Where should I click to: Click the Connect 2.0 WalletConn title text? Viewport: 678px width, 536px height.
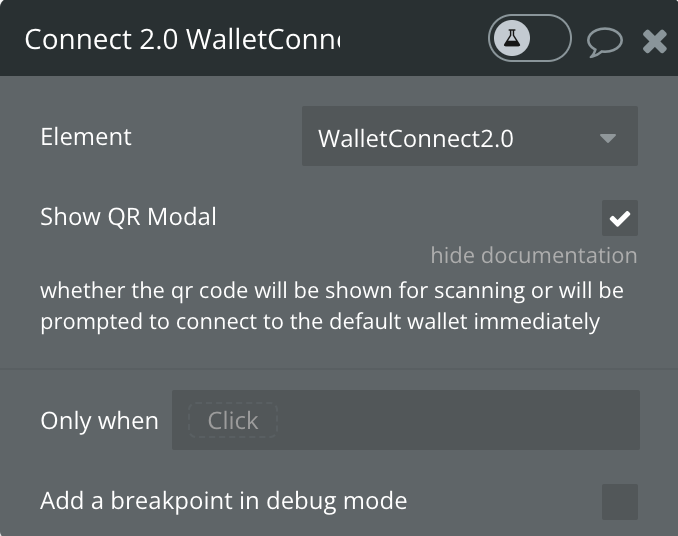pos(182,39)
